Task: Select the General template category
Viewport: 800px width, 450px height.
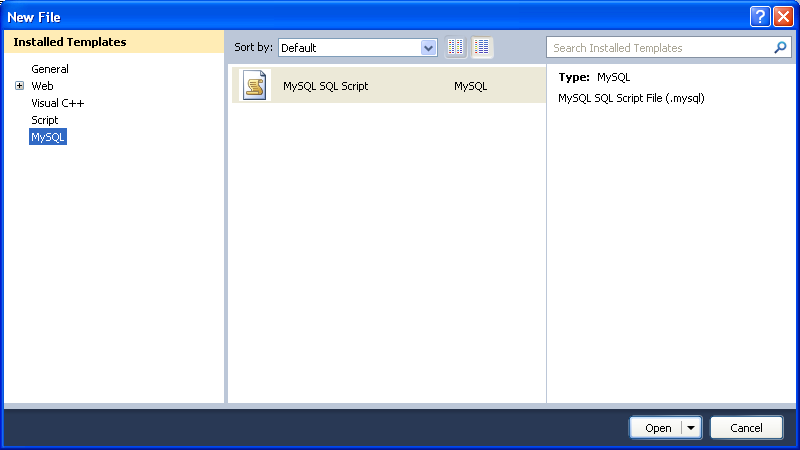Action: 50,69
